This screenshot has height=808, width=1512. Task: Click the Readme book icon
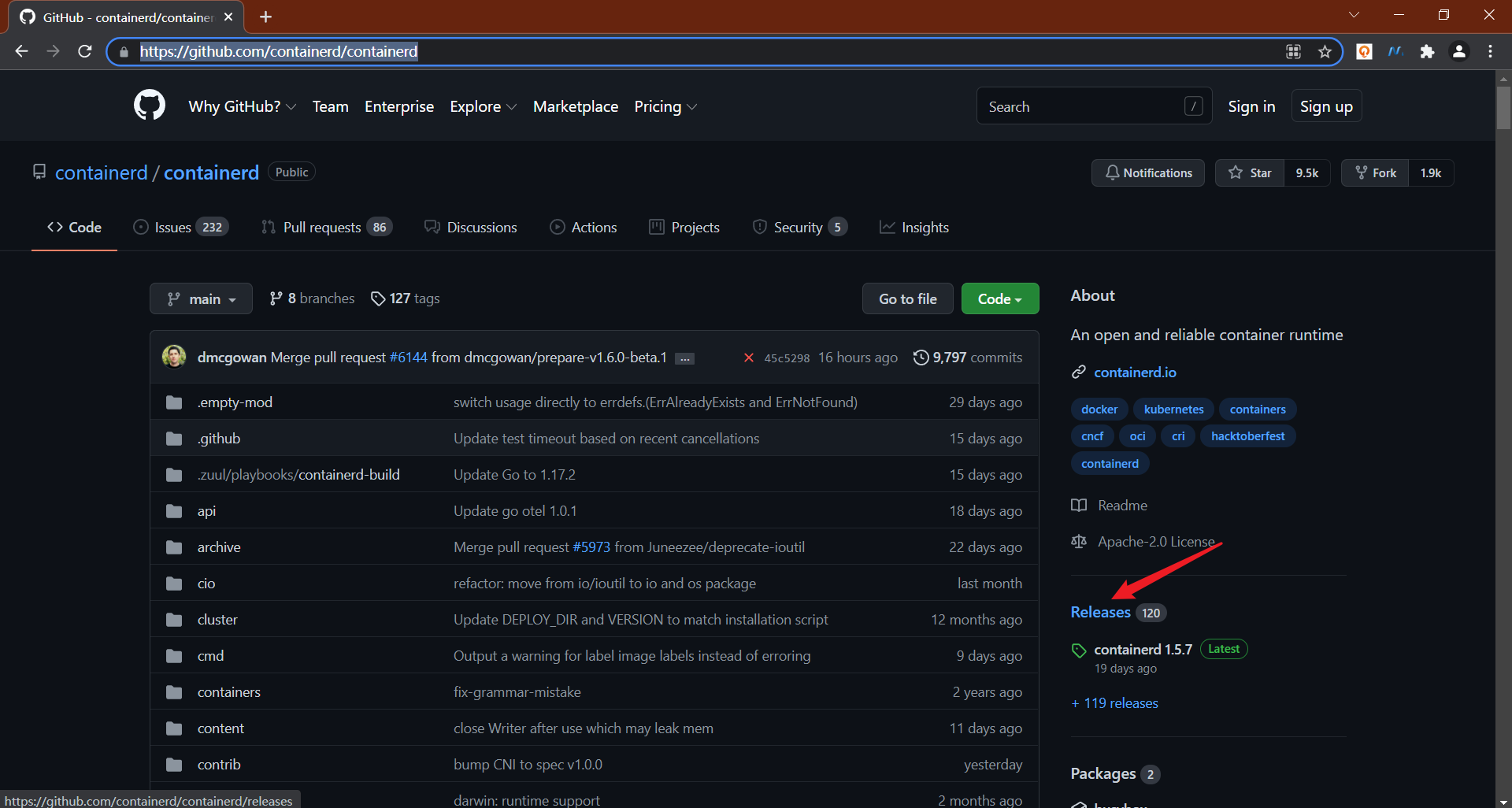tap(1079, 505)
